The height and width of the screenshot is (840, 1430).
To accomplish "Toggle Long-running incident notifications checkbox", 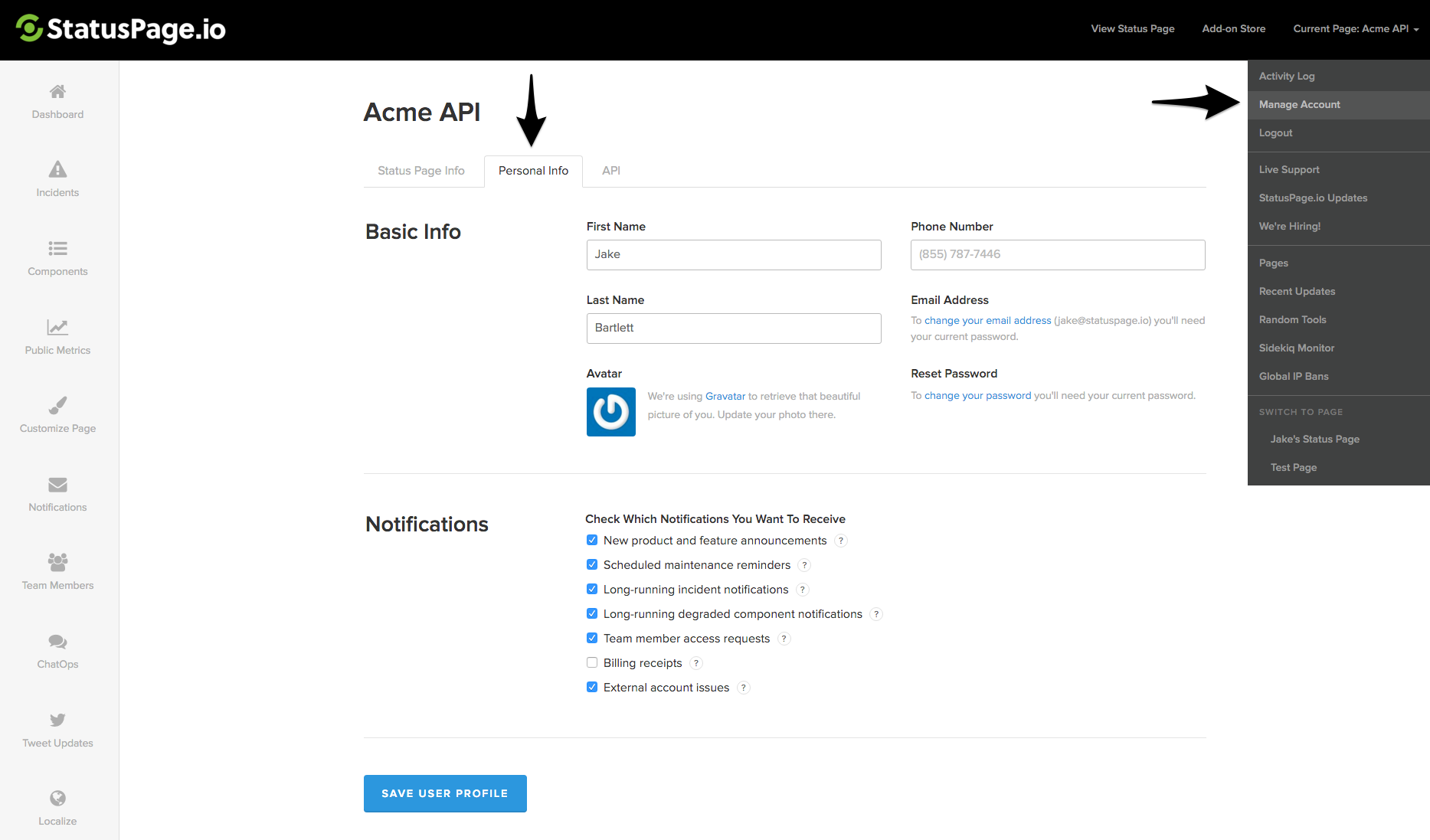I will 592,589.
